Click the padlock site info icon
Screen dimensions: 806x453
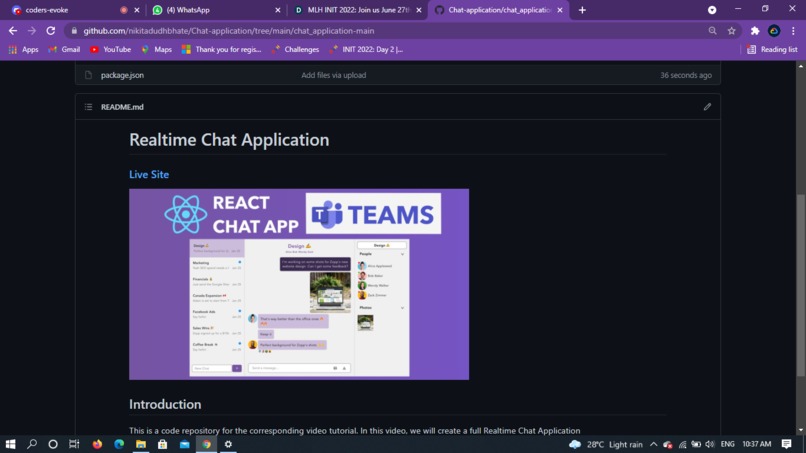click(74, 31)
